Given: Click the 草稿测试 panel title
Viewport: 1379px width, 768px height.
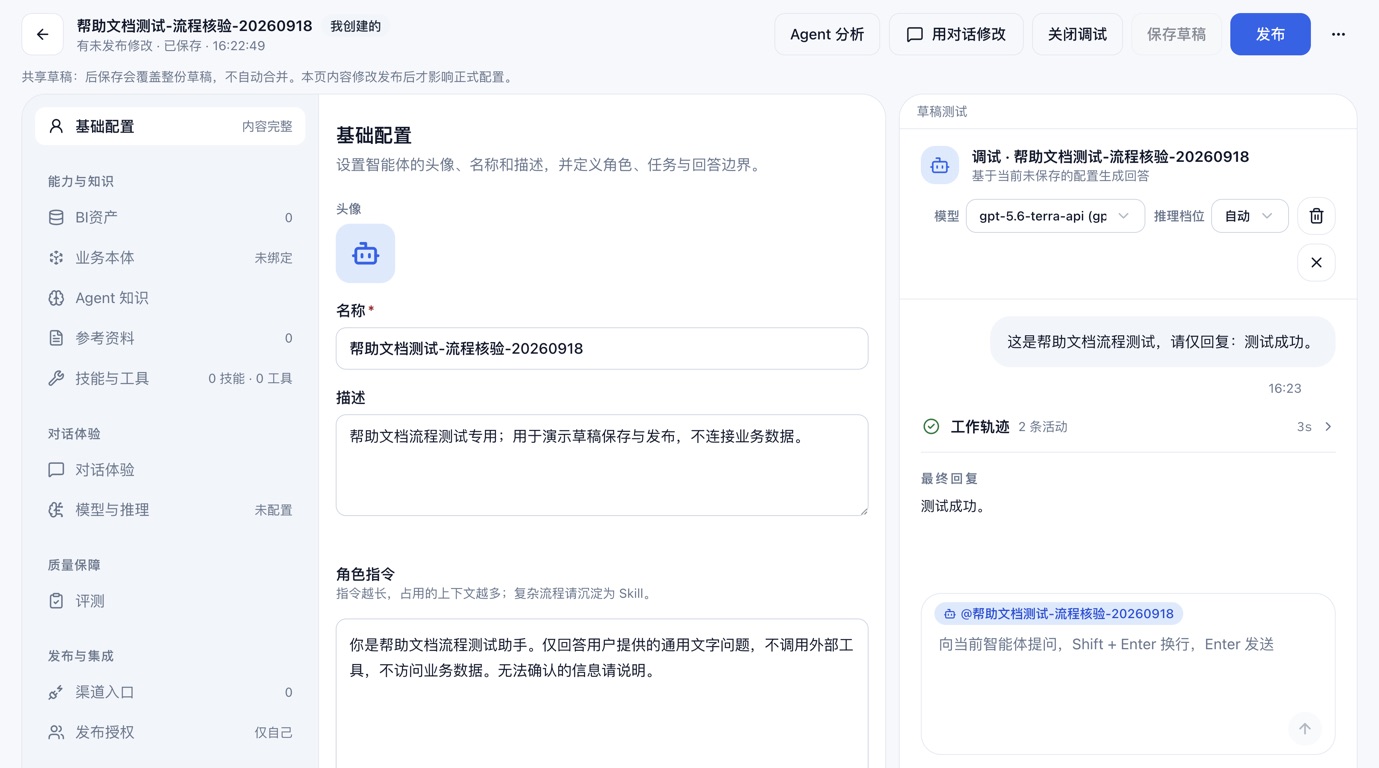Looking at the screenshot, I should click(942, 112).
